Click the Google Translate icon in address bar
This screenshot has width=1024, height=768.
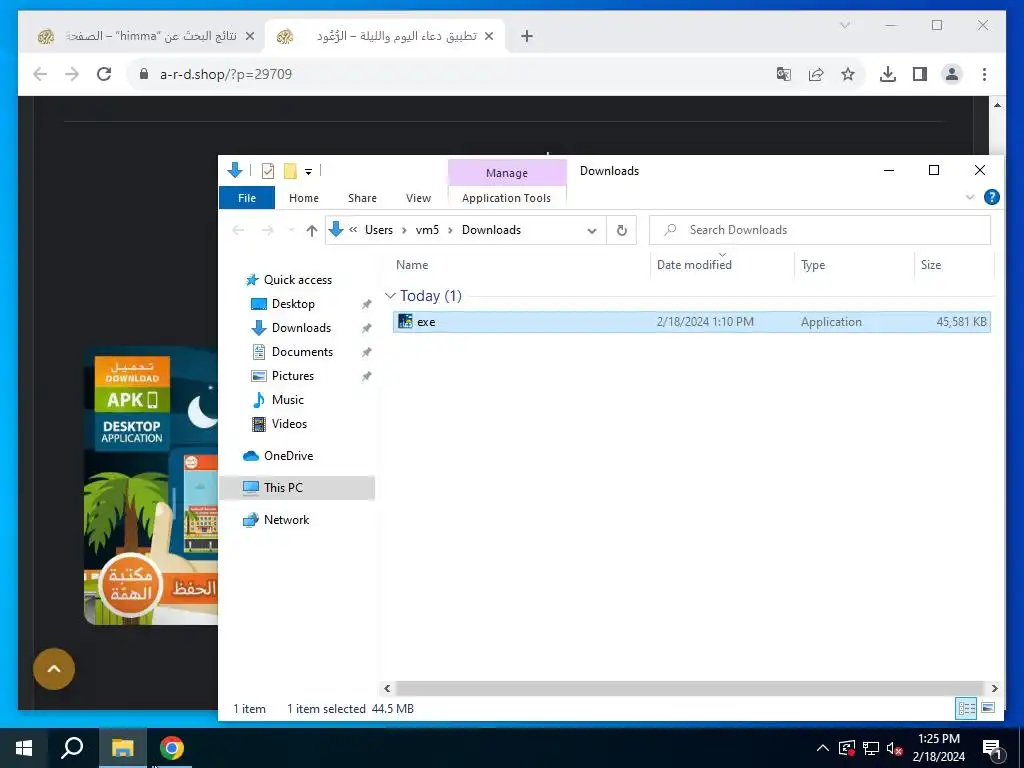(x=784, y=74)
